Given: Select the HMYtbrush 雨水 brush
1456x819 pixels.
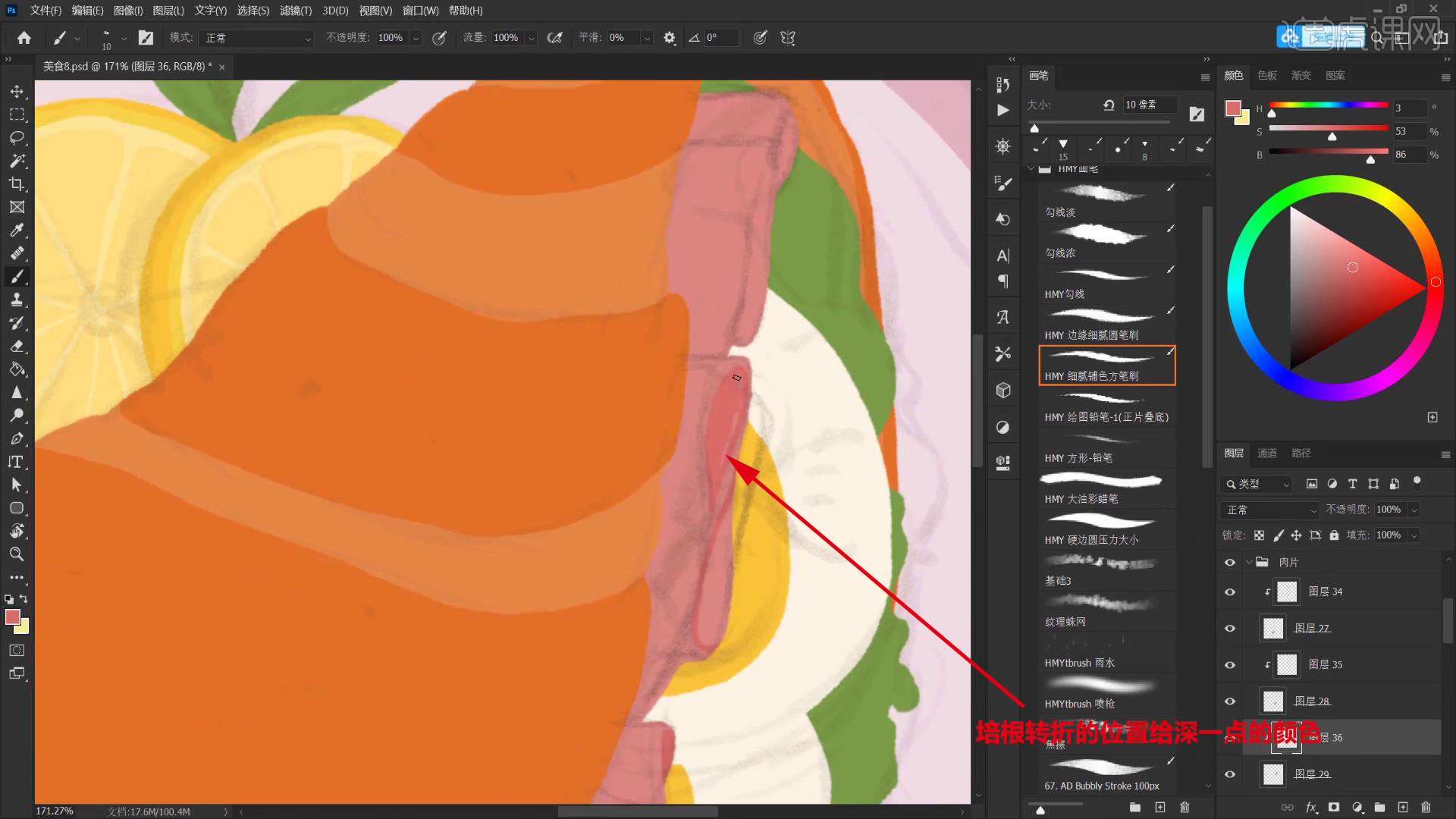Looking at the screenshot, I should pos(1107,652).
